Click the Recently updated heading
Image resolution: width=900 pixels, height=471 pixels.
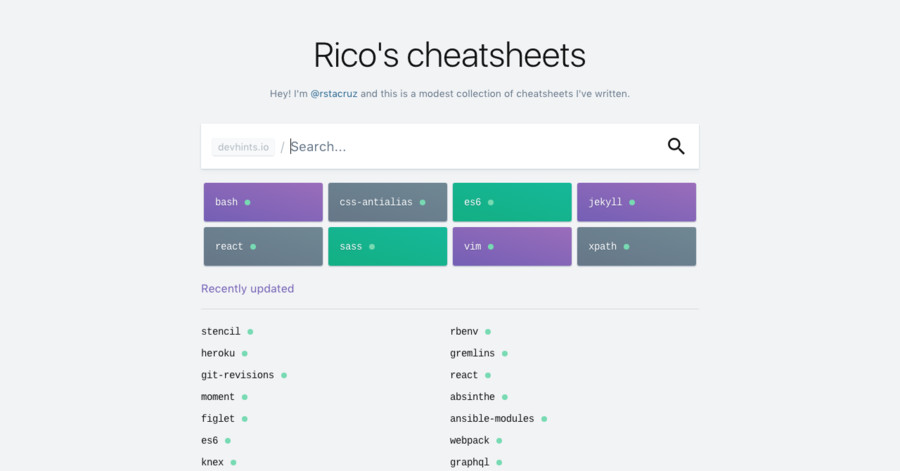(247, 289)
